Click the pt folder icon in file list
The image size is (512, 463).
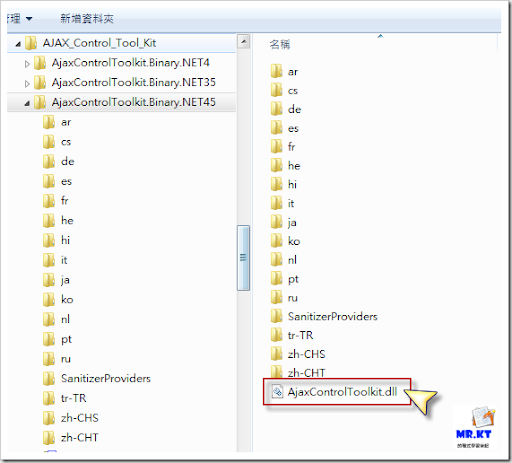pos(277,278)
